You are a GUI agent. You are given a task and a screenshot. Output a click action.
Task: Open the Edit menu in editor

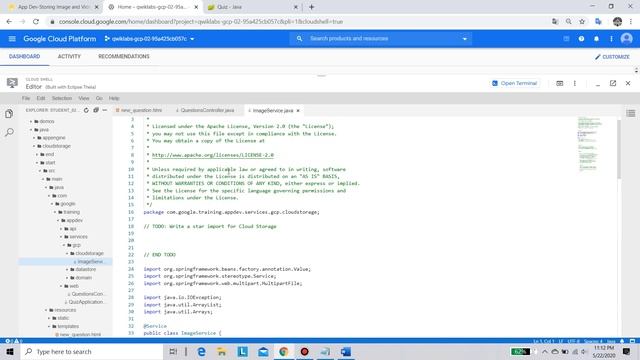point(41,98)
